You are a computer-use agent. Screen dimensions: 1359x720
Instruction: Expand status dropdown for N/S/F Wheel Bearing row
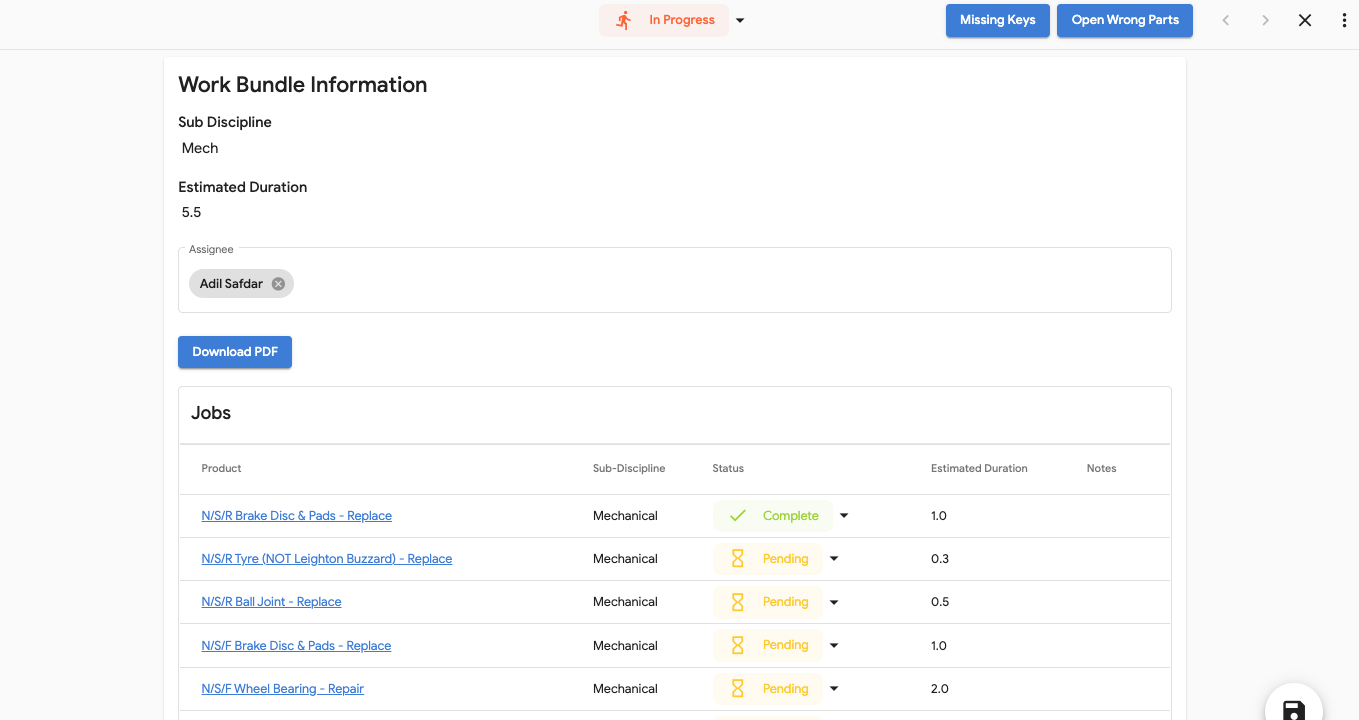click(834, 689)
